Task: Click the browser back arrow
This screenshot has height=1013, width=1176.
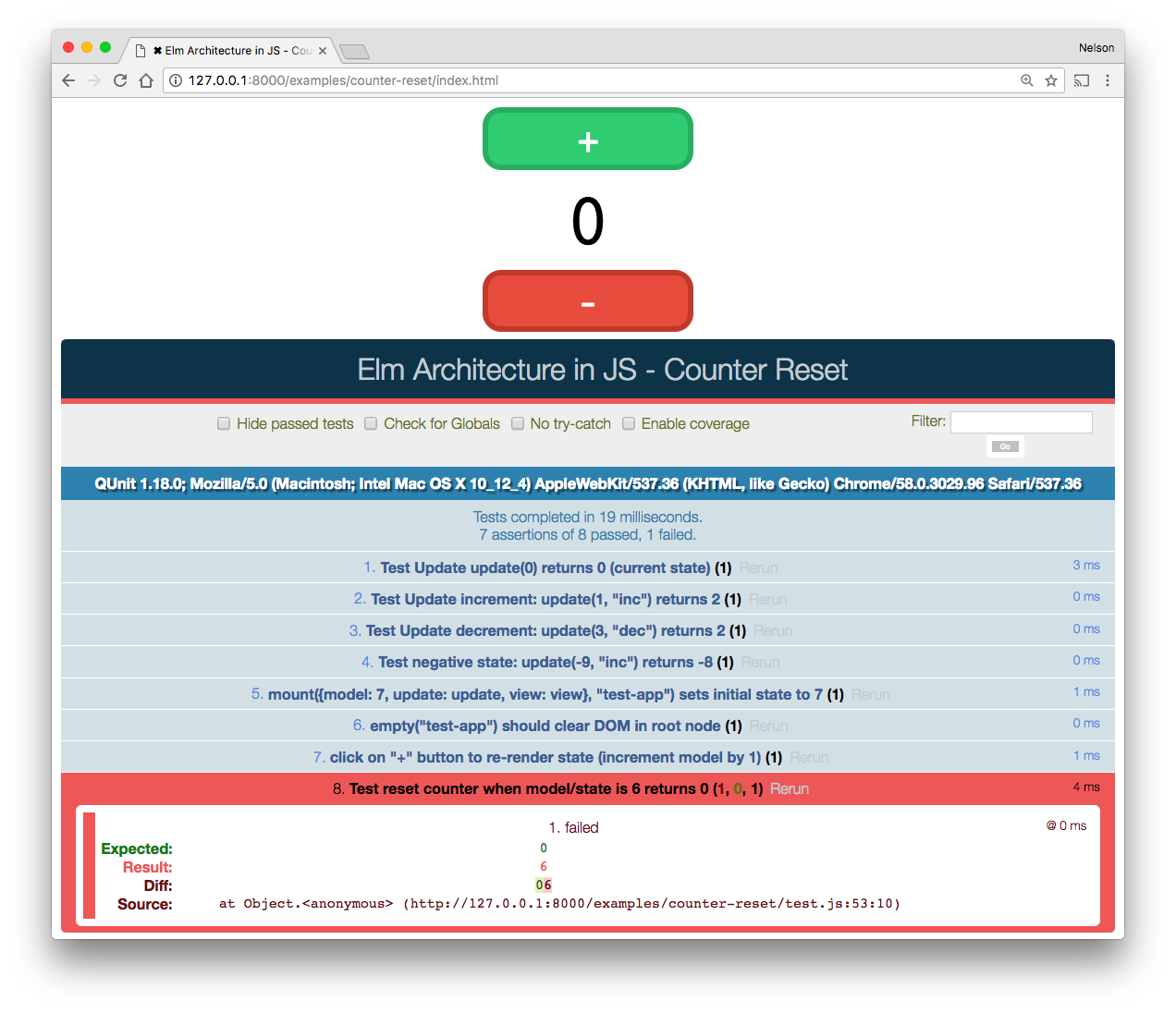Action: (x=68, y=80)
